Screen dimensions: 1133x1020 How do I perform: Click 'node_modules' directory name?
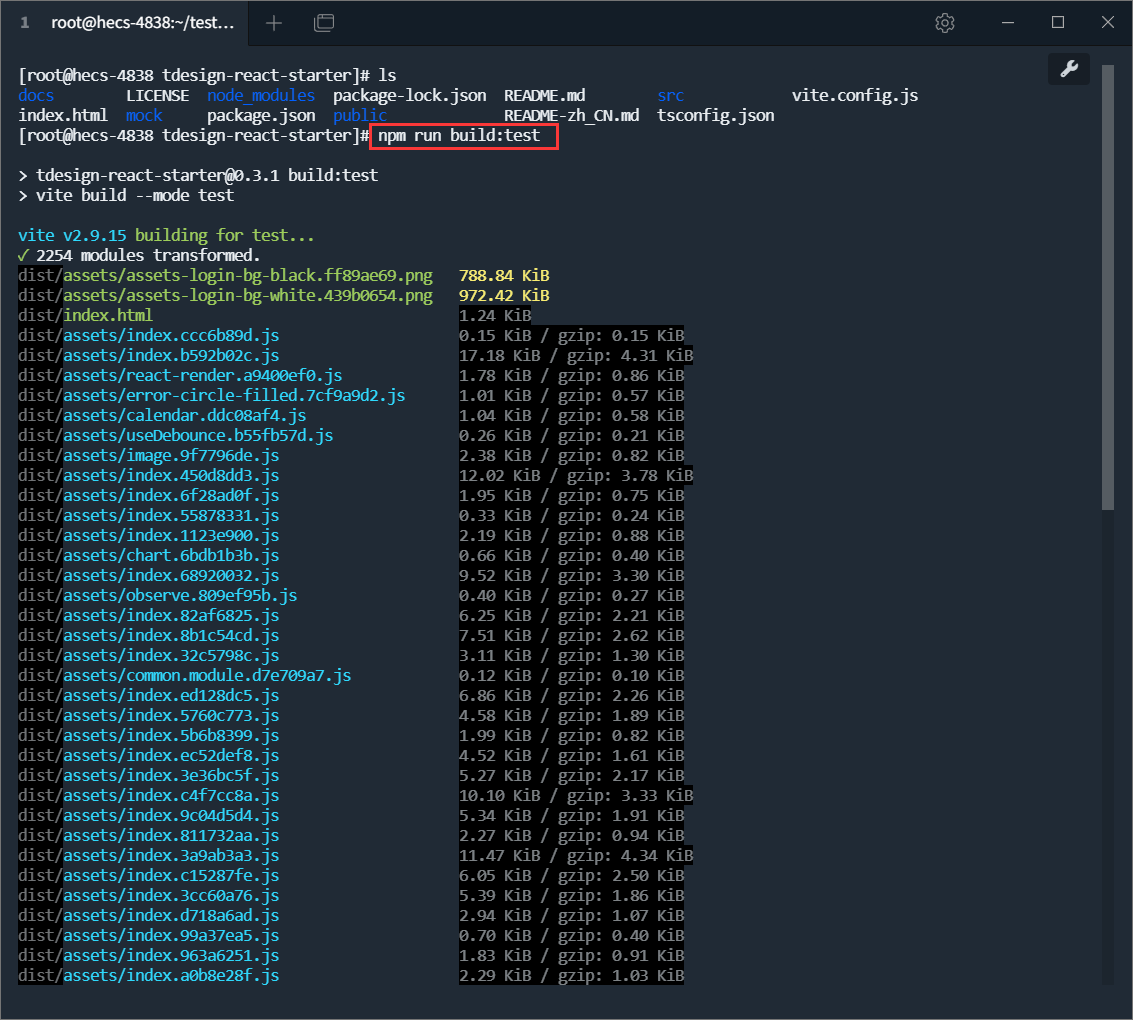pos(261,95)
